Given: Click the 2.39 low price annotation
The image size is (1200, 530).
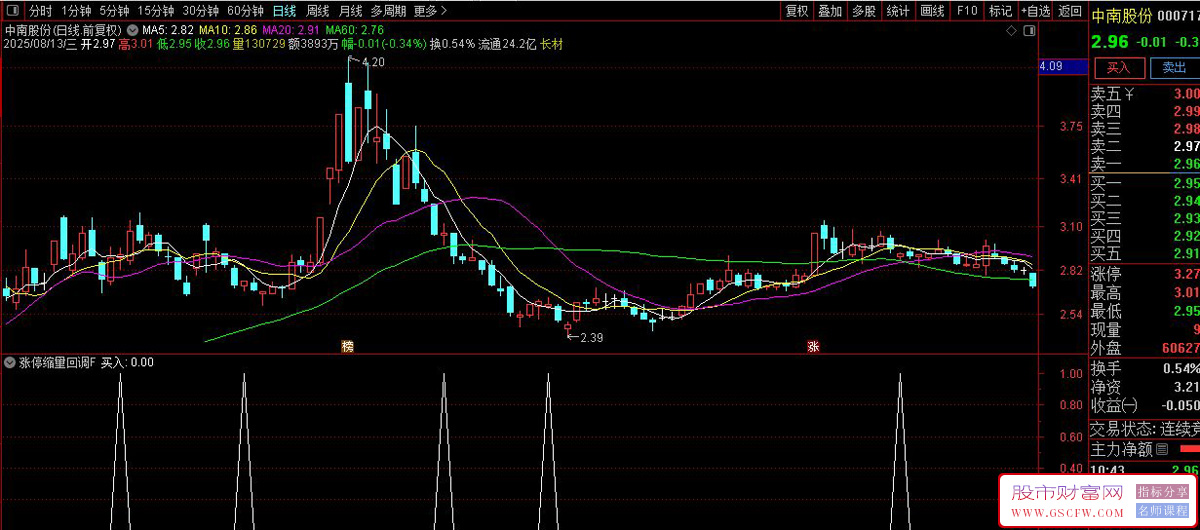Looking at the screenshot, I should (x=591, y=337).
